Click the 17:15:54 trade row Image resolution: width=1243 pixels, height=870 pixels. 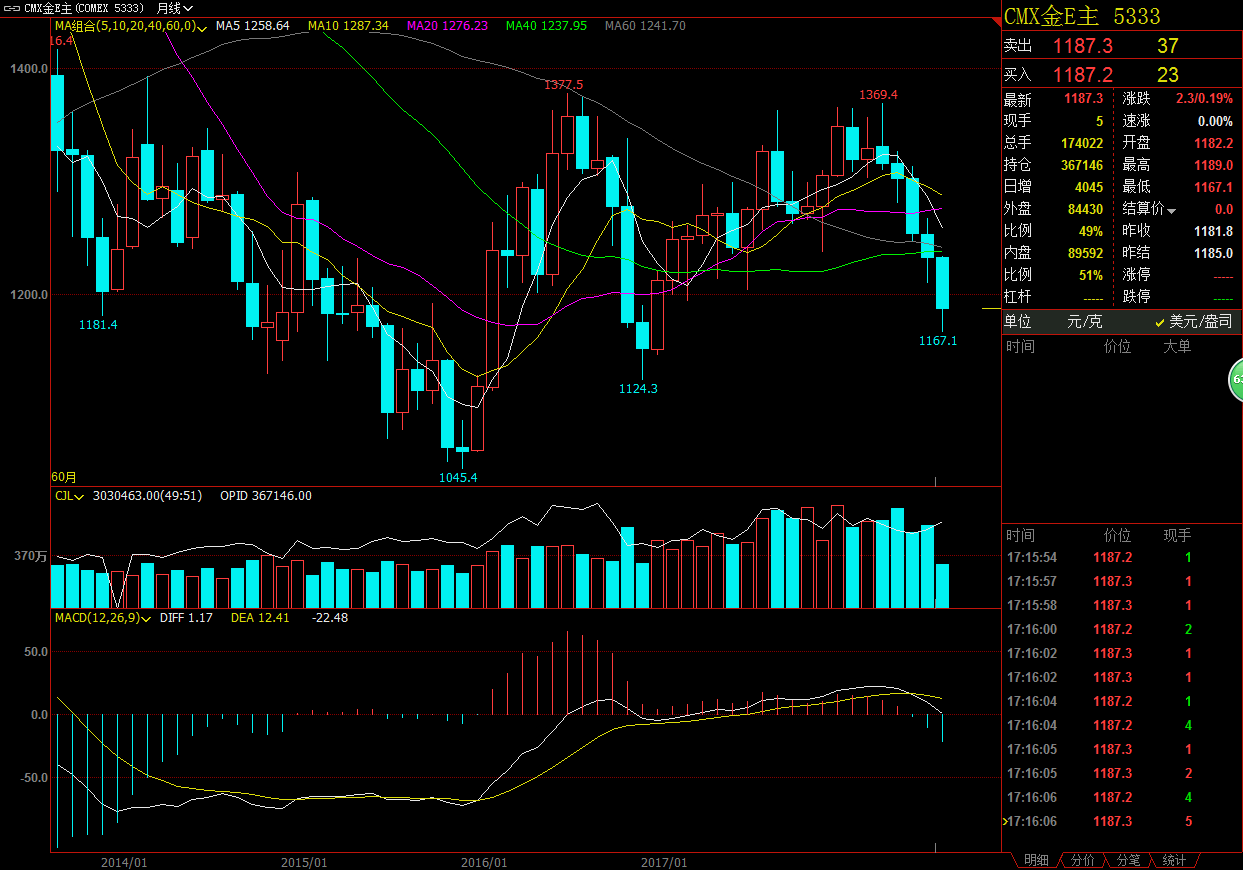1121,557
